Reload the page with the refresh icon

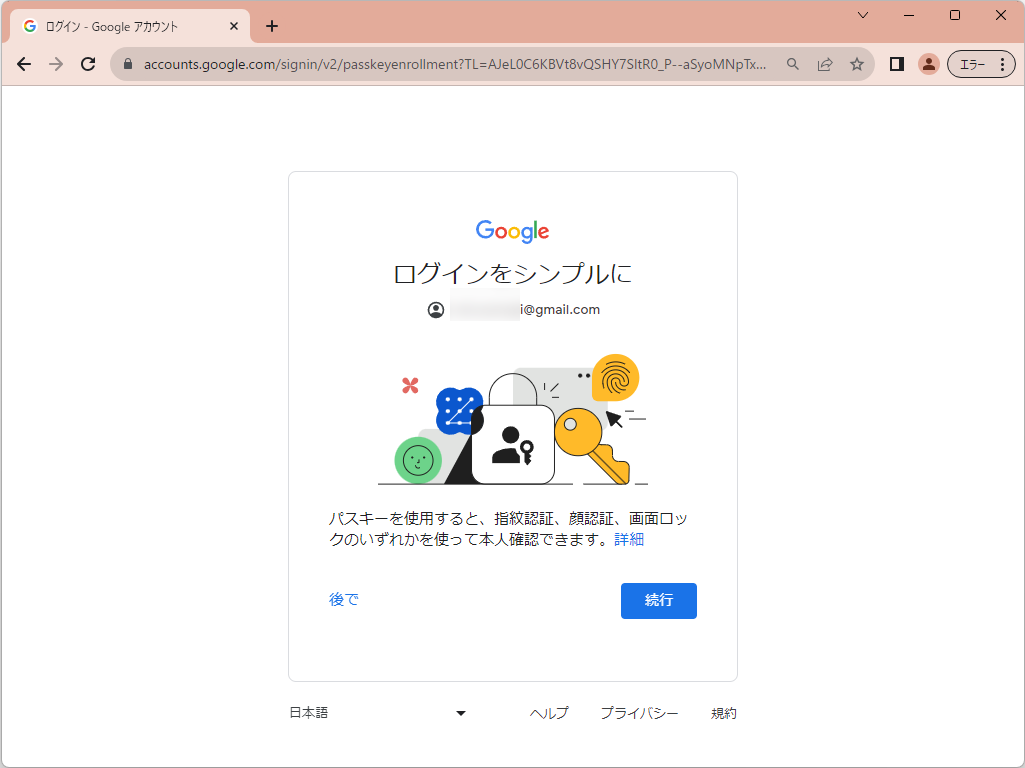(x=88, y=63)
